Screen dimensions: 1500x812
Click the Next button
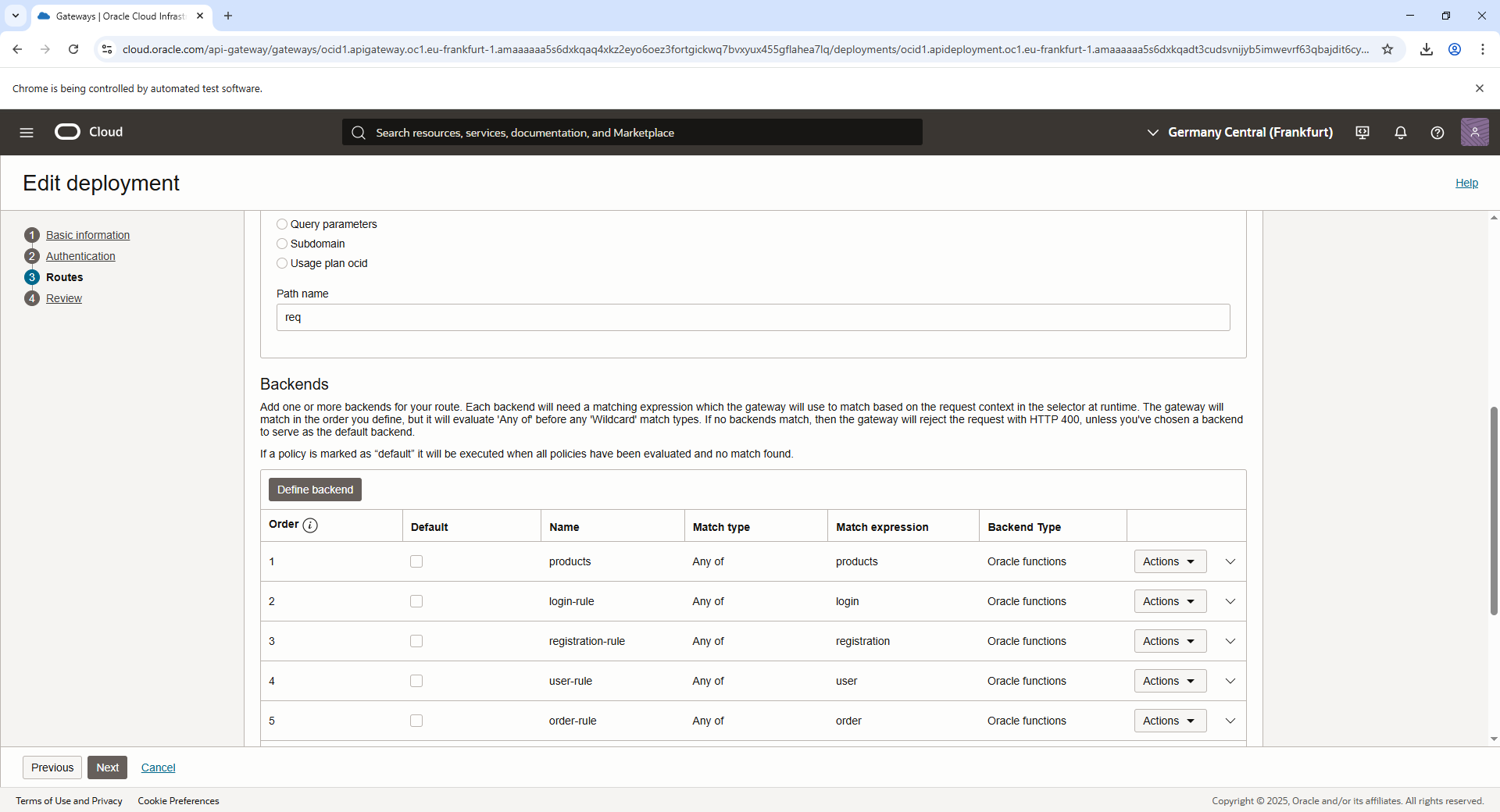tap(107, 767)
